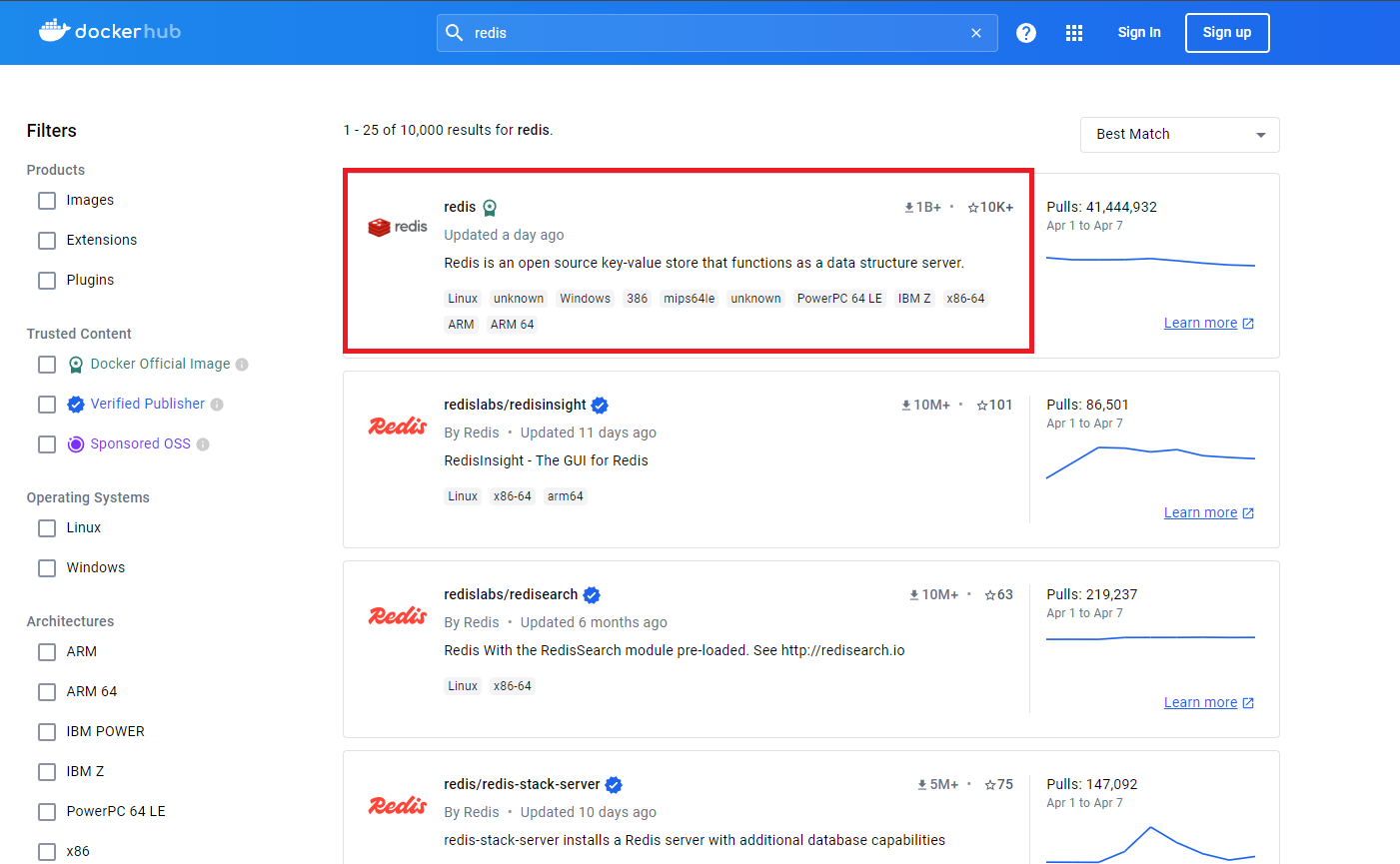Click the redisinsight Redis logo
This screenshot has width=1400, height=864.
pyautogui.click(x=398, y=426)
